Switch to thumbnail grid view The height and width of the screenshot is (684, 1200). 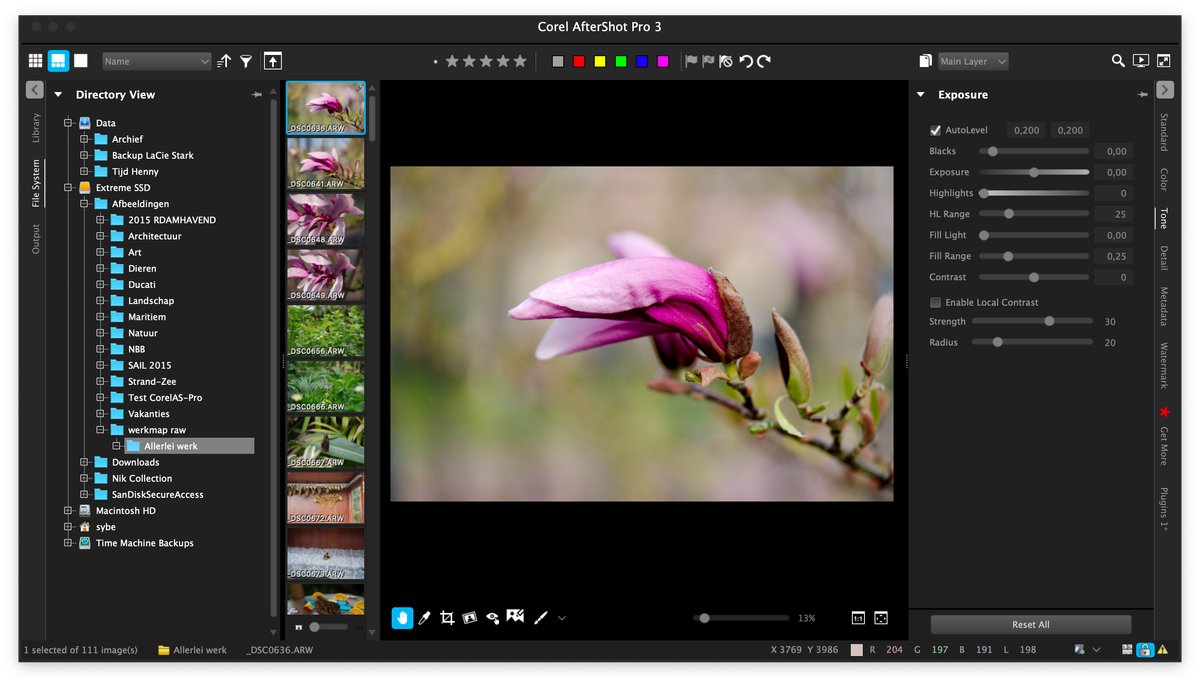35,61
